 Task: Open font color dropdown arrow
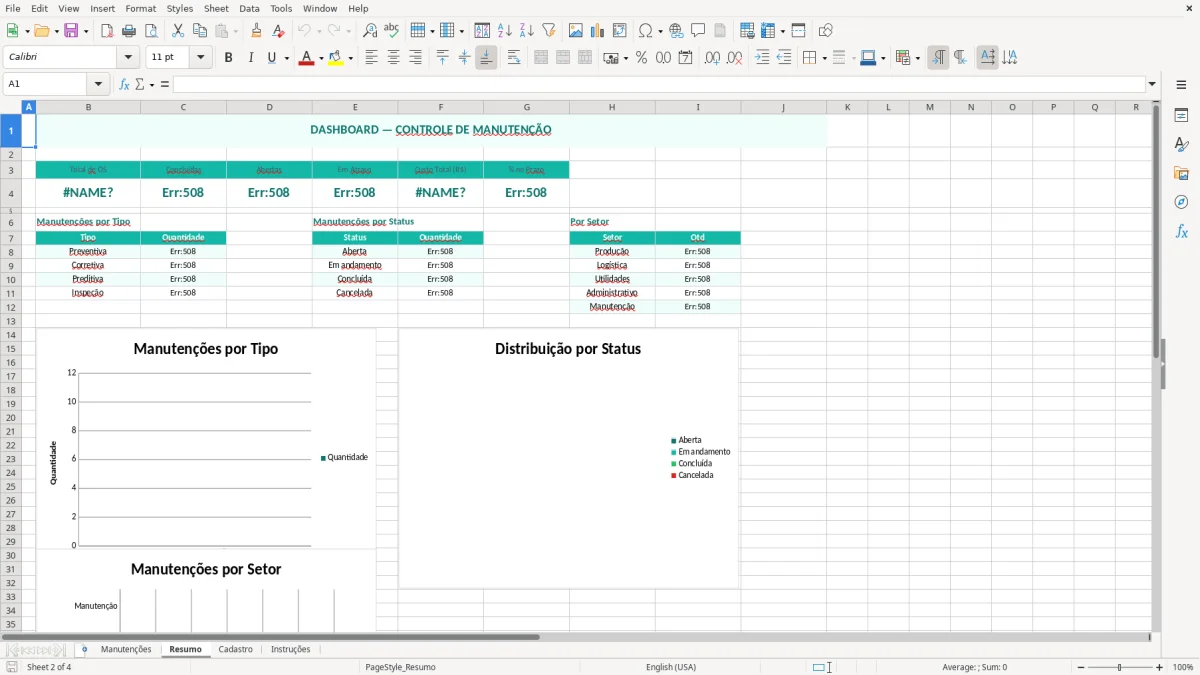pos(321,58)
